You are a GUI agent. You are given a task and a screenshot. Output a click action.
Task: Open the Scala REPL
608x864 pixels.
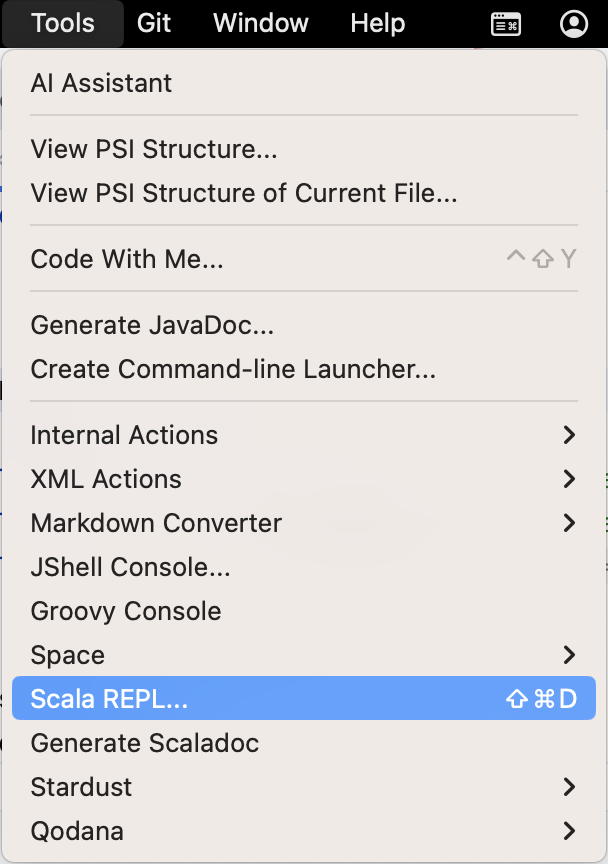point(112,699)
